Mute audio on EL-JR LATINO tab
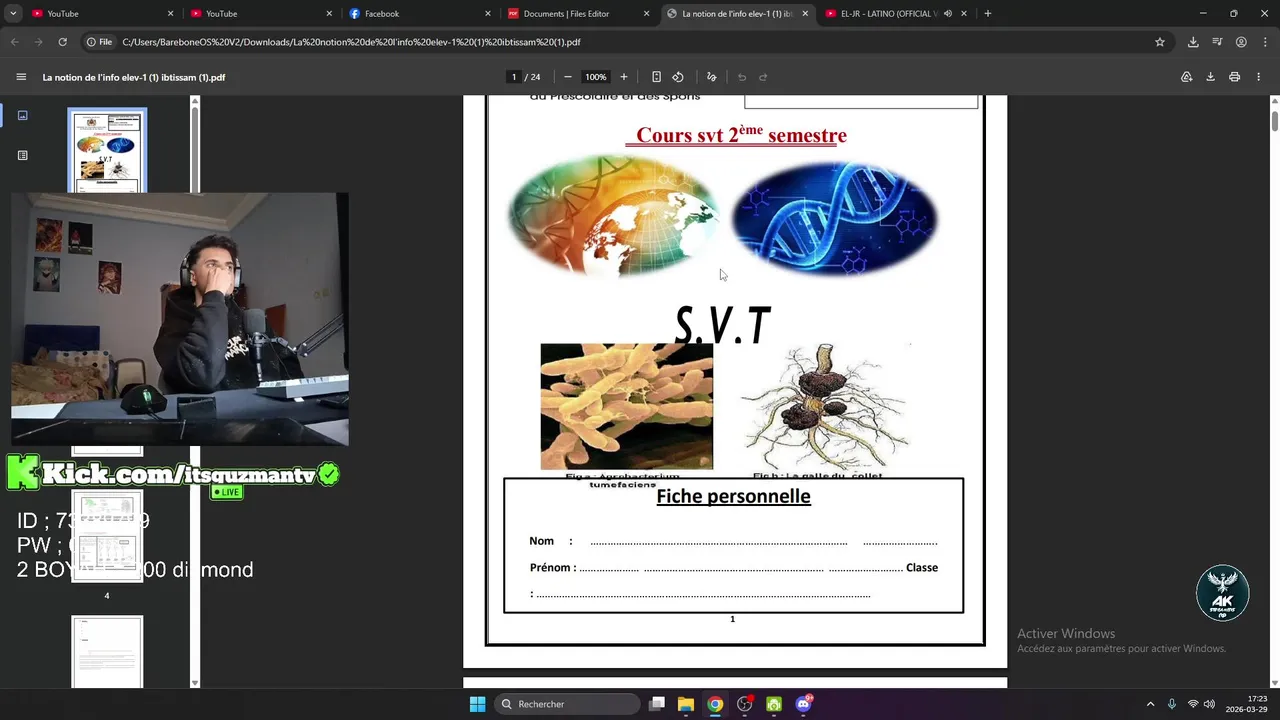The width and height of the screenshot is (1280, 720). point(947,13)
